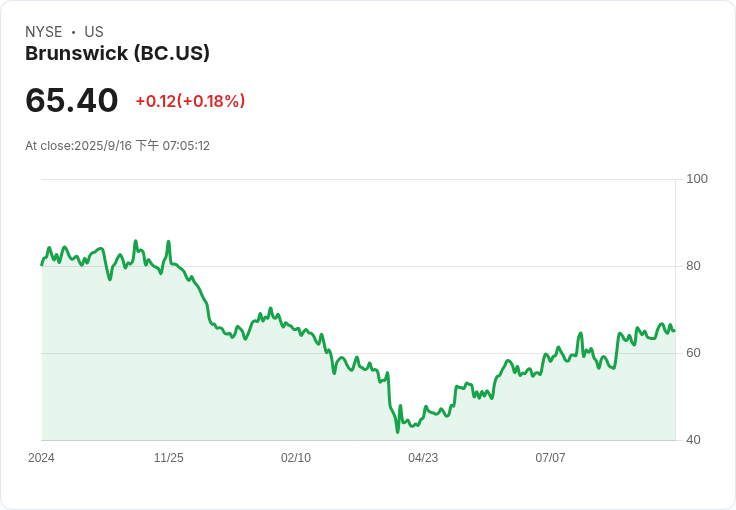Click the lowest point of the price line
The image size is (736, 510).
point(397,432)
